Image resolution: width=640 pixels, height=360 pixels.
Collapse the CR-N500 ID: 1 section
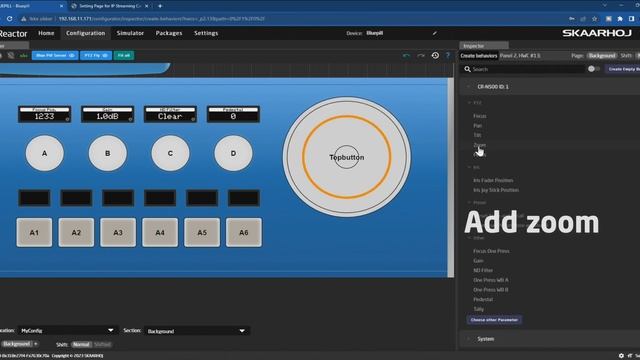468,87
